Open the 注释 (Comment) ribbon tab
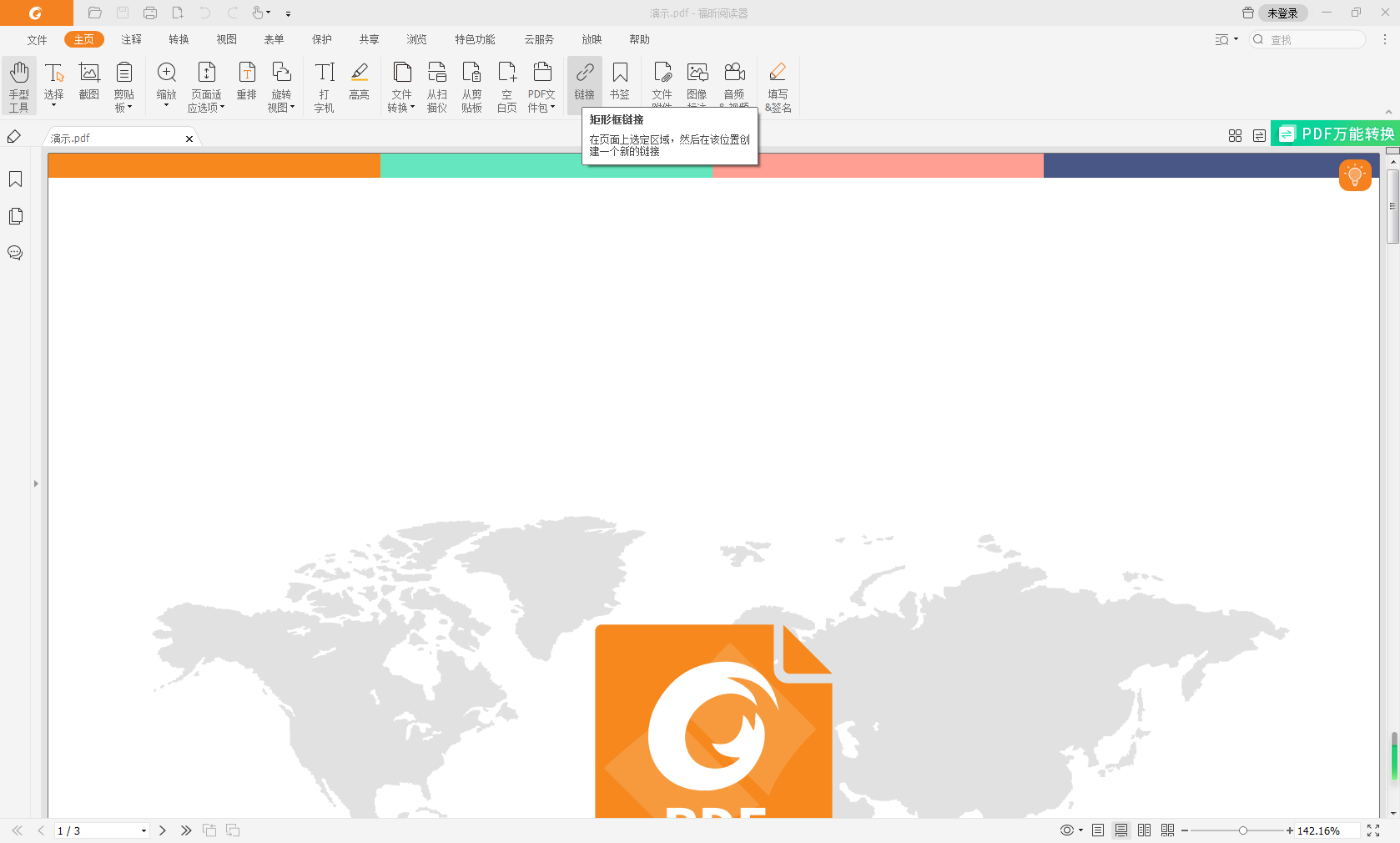 tap(131, 39)
